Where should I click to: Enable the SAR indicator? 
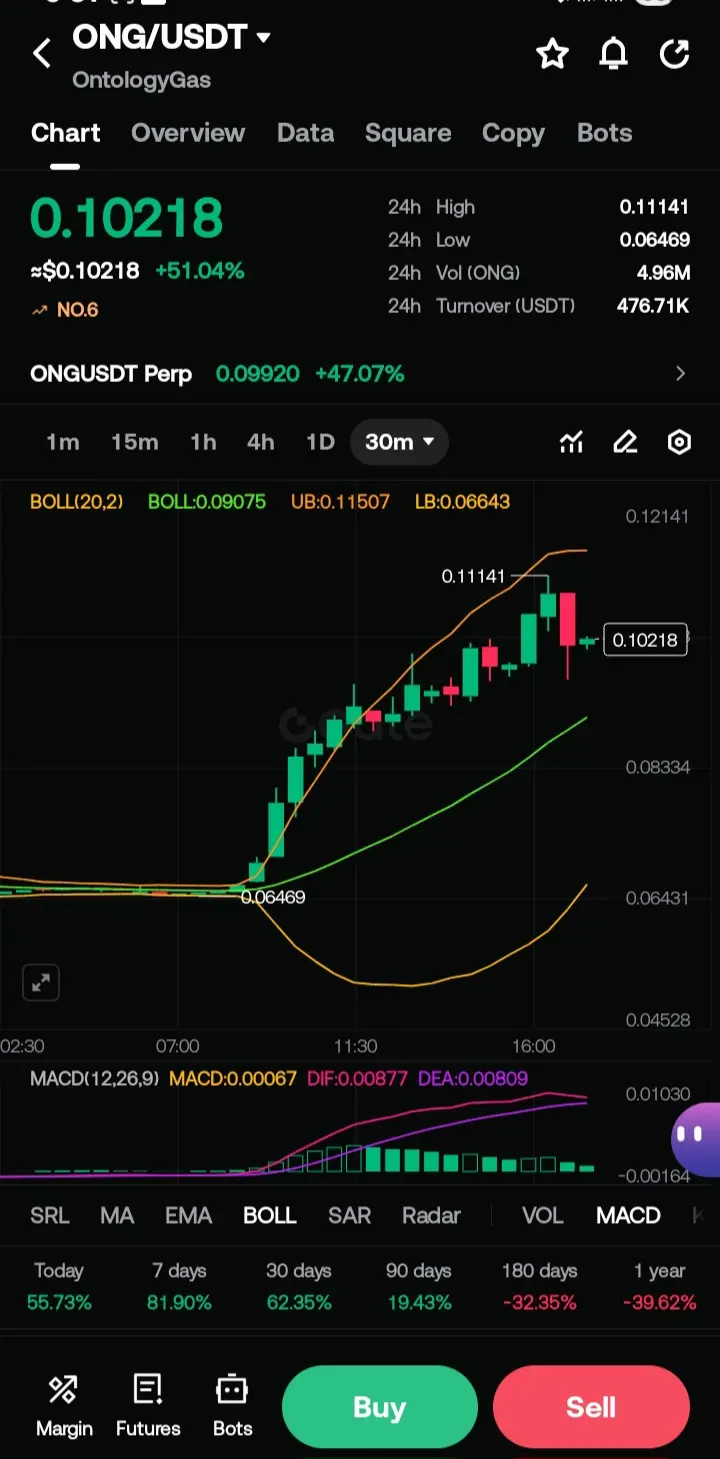click(350, 1216)
